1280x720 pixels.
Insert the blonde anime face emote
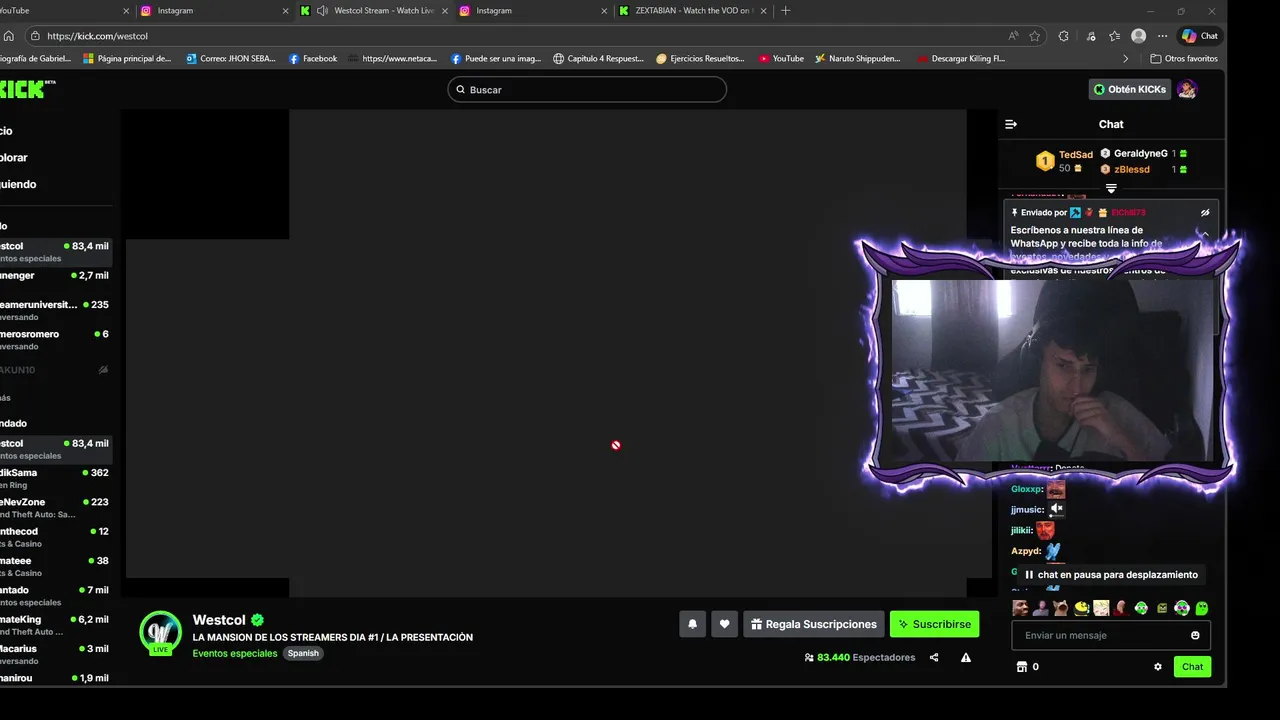(1101, 608)
